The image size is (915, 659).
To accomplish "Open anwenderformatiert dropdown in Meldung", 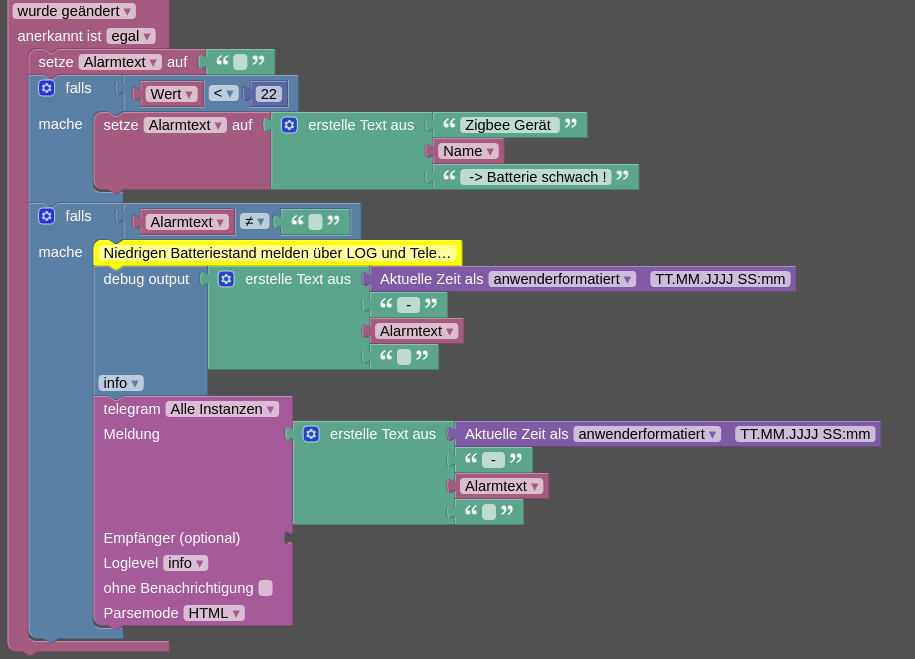I will pyautogui.click(x=648, y=434).
